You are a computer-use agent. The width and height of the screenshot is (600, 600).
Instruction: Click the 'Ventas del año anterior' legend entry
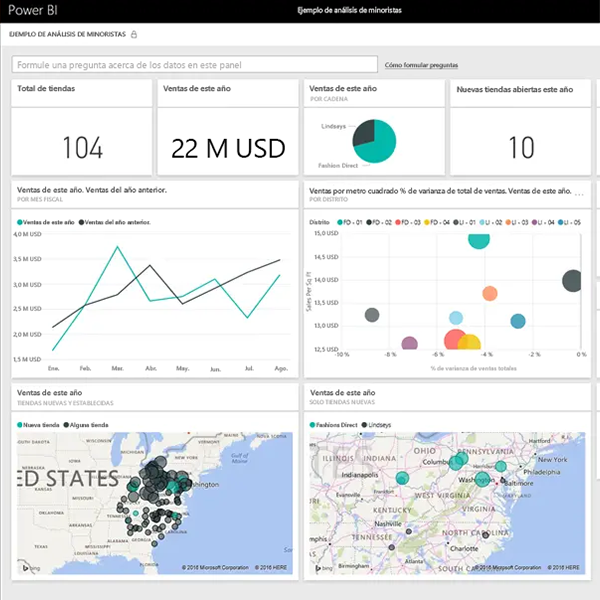[117, 222]
